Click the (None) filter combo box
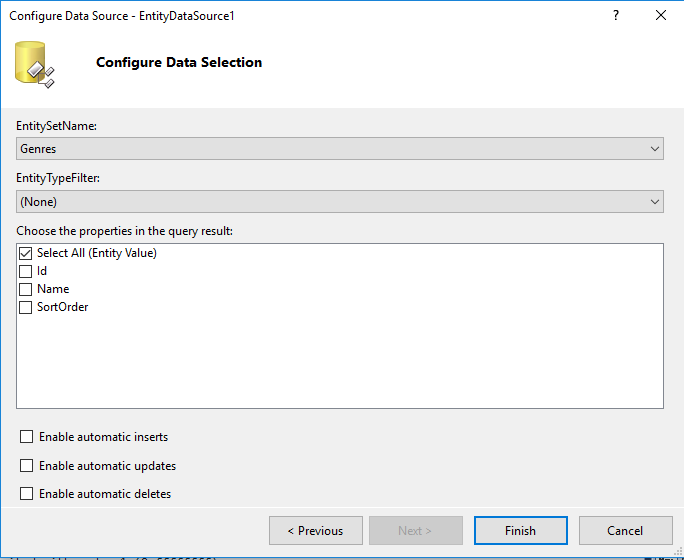This screenshot has height=560, width=684. pyautogui.click(x=330, y=202)
